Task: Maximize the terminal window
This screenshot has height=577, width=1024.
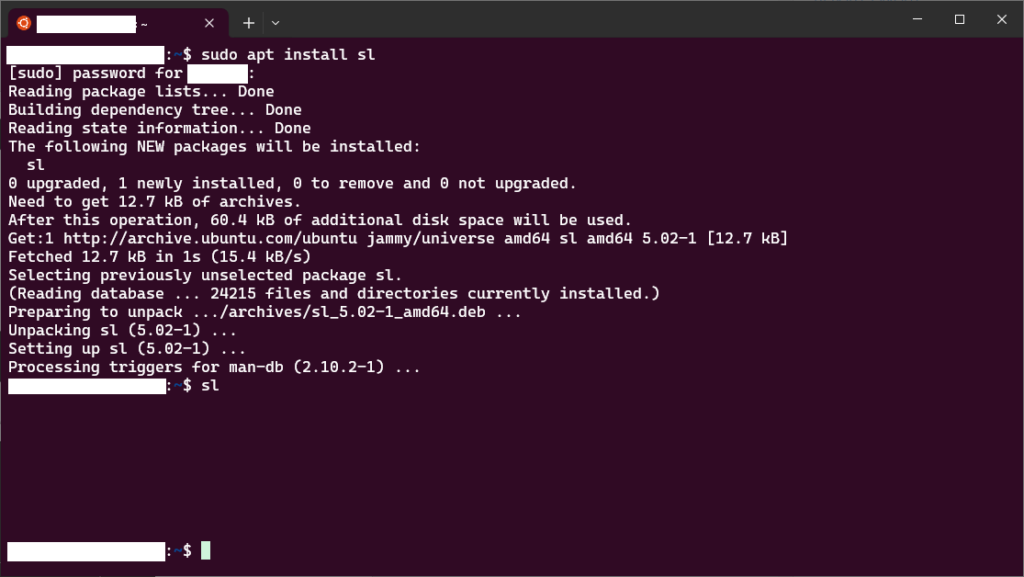Action: [x=959, y=20]
